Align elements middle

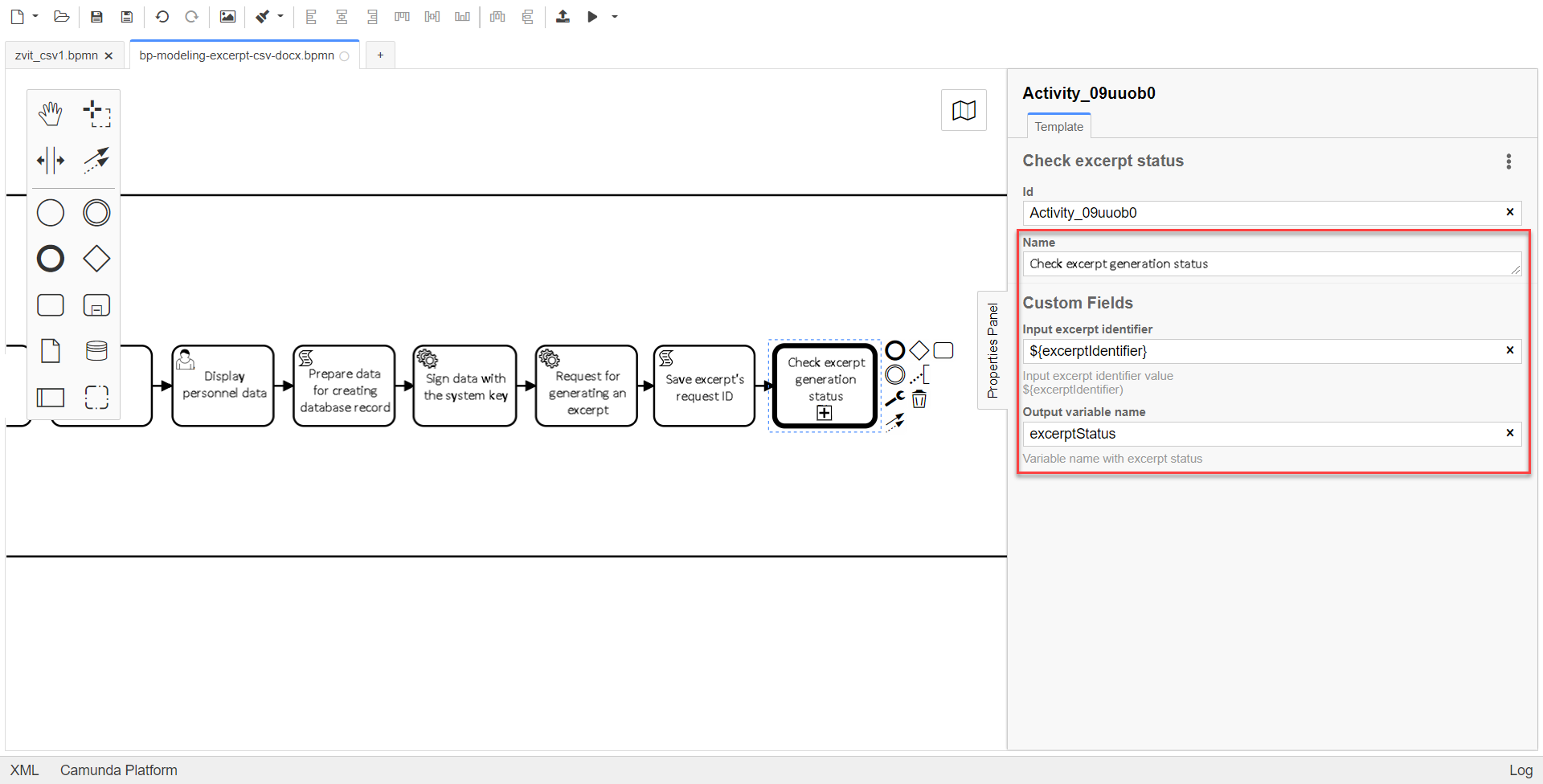coord(432,16)
